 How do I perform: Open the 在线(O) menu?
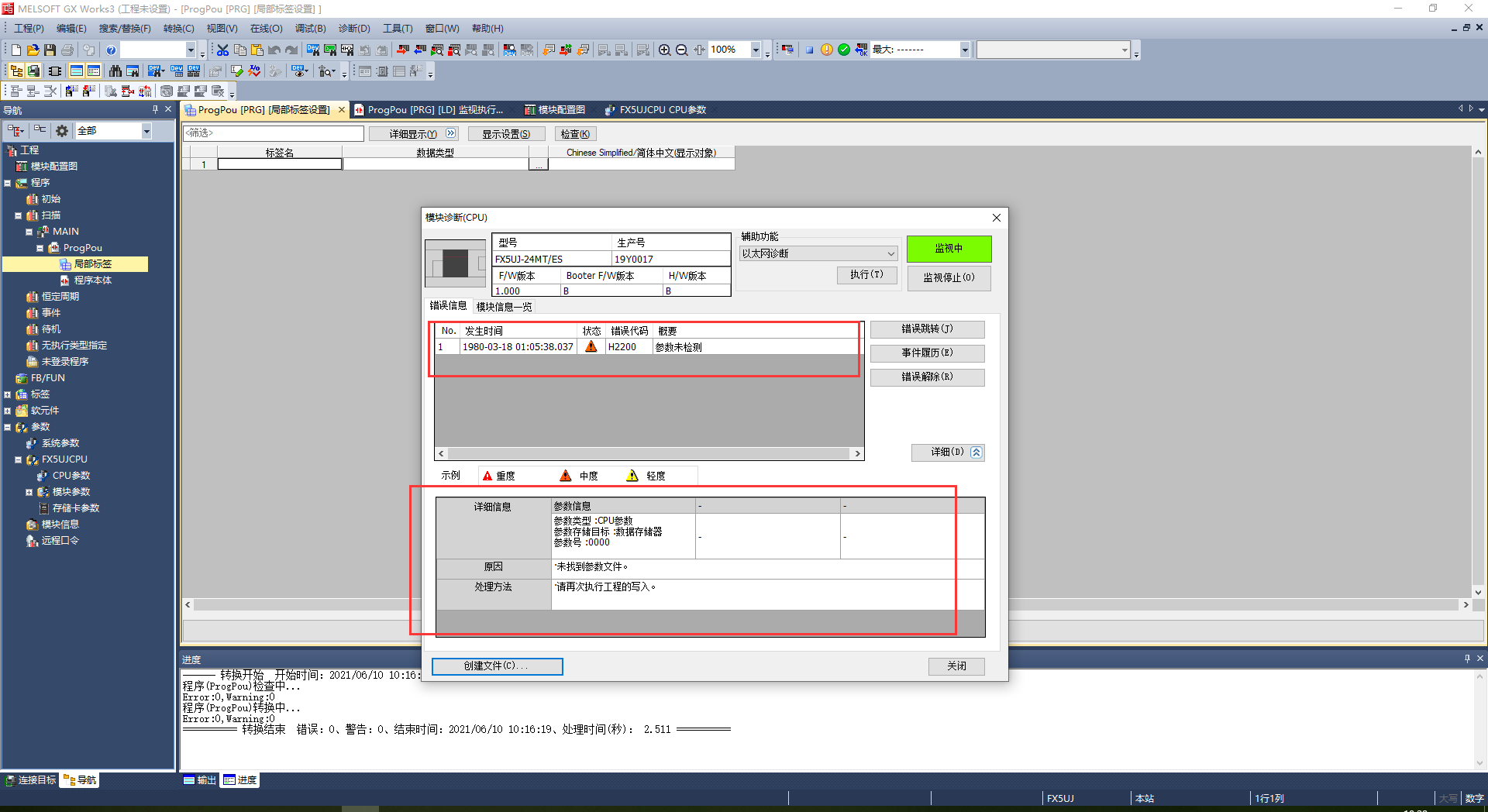[x=266, y=29]
